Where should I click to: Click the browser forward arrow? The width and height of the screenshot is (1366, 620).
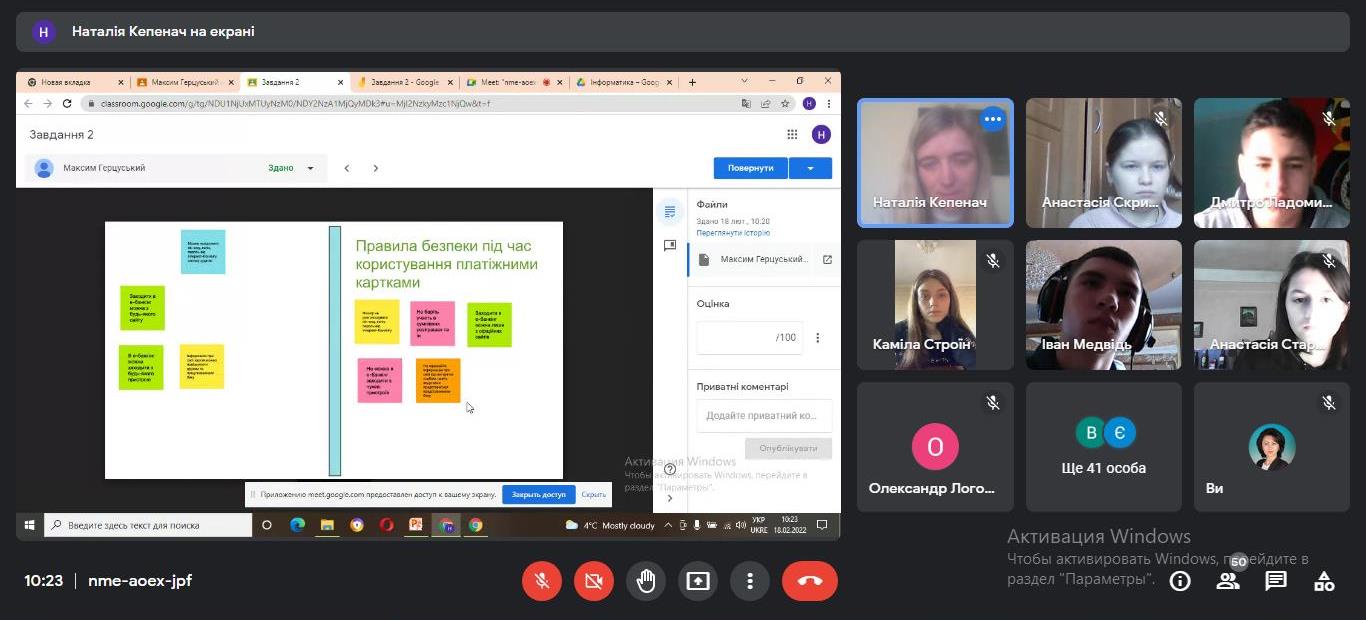pos(47,103)
